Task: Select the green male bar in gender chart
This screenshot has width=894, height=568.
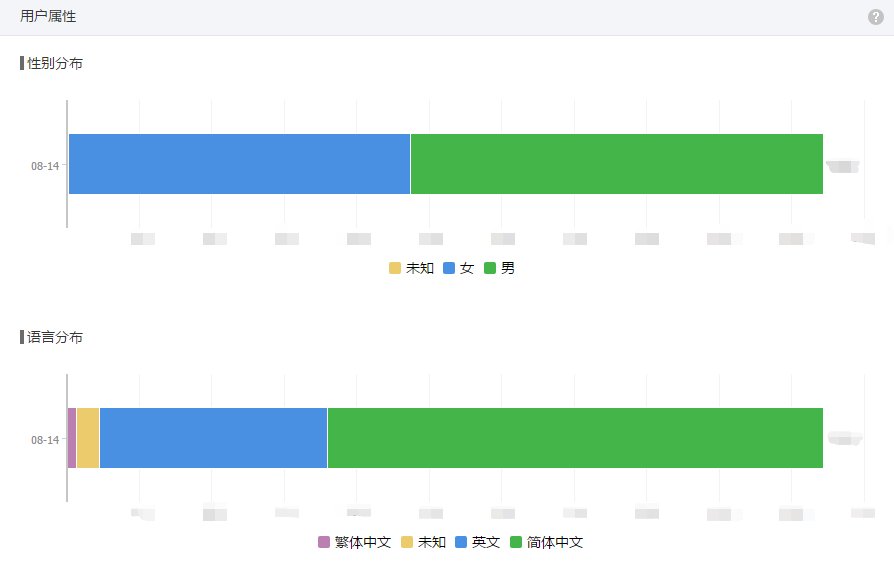Action: pyautogui.click(x=616, y=164)
